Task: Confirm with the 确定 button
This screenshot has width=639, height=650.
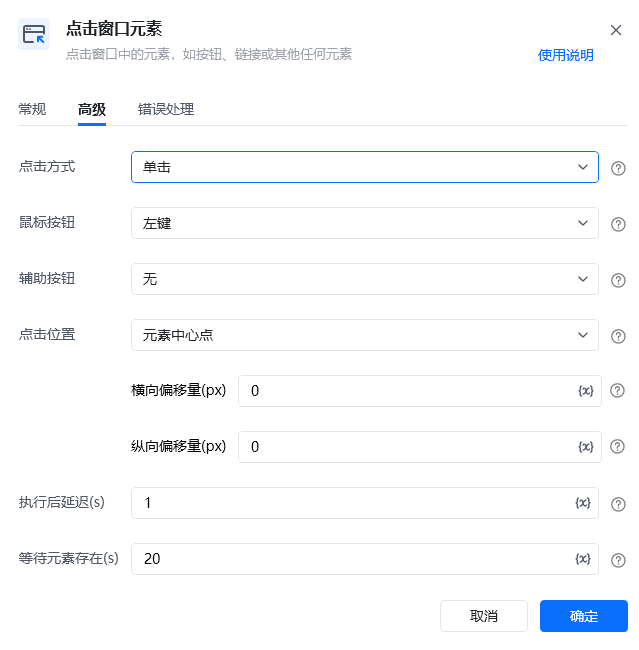Action: pyautogui.click(x=584, y=616)
